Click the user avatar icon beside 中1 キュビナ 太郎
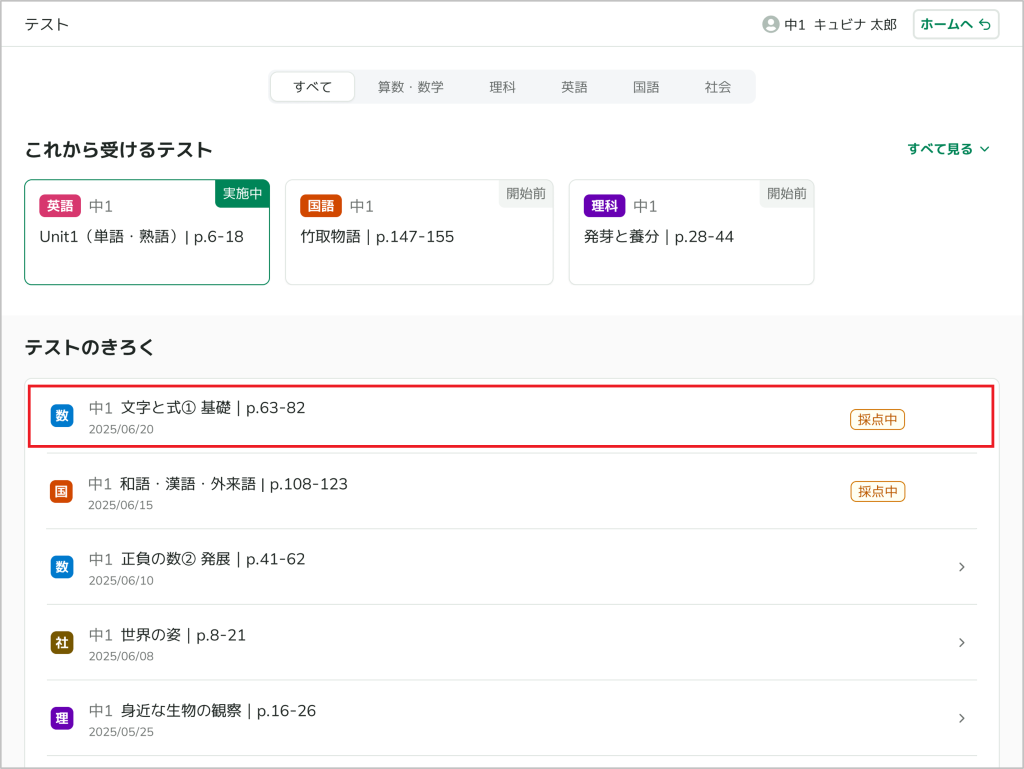 771,25
